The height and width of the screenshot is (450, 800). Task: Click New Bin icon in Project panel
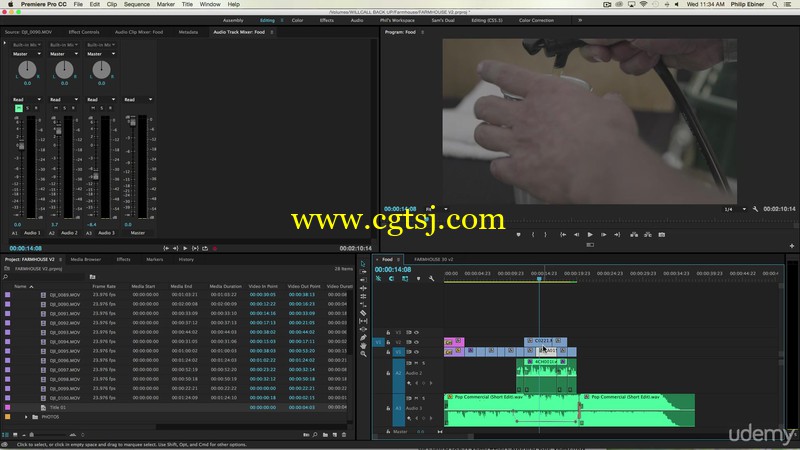click(x=326, y=435)
